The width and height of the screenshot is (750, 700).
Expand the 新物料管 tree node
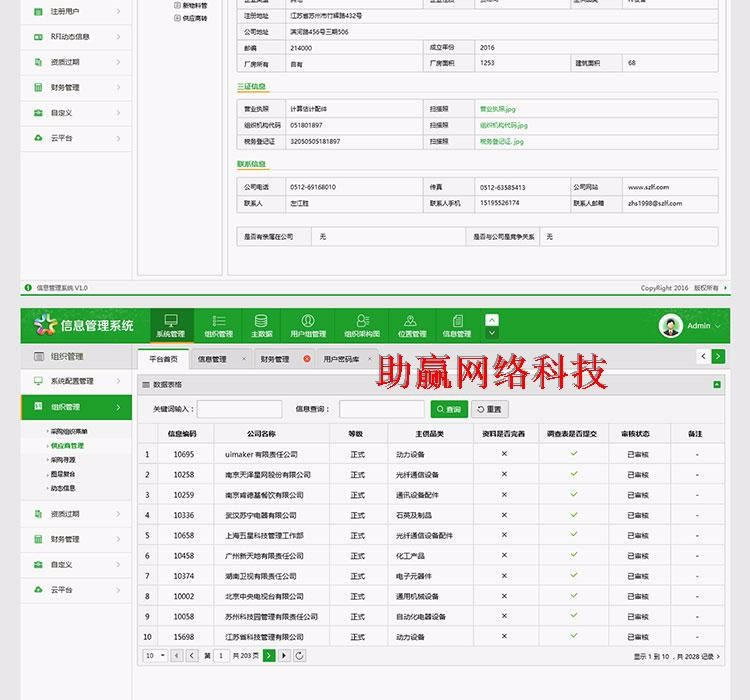coord(177,5)
